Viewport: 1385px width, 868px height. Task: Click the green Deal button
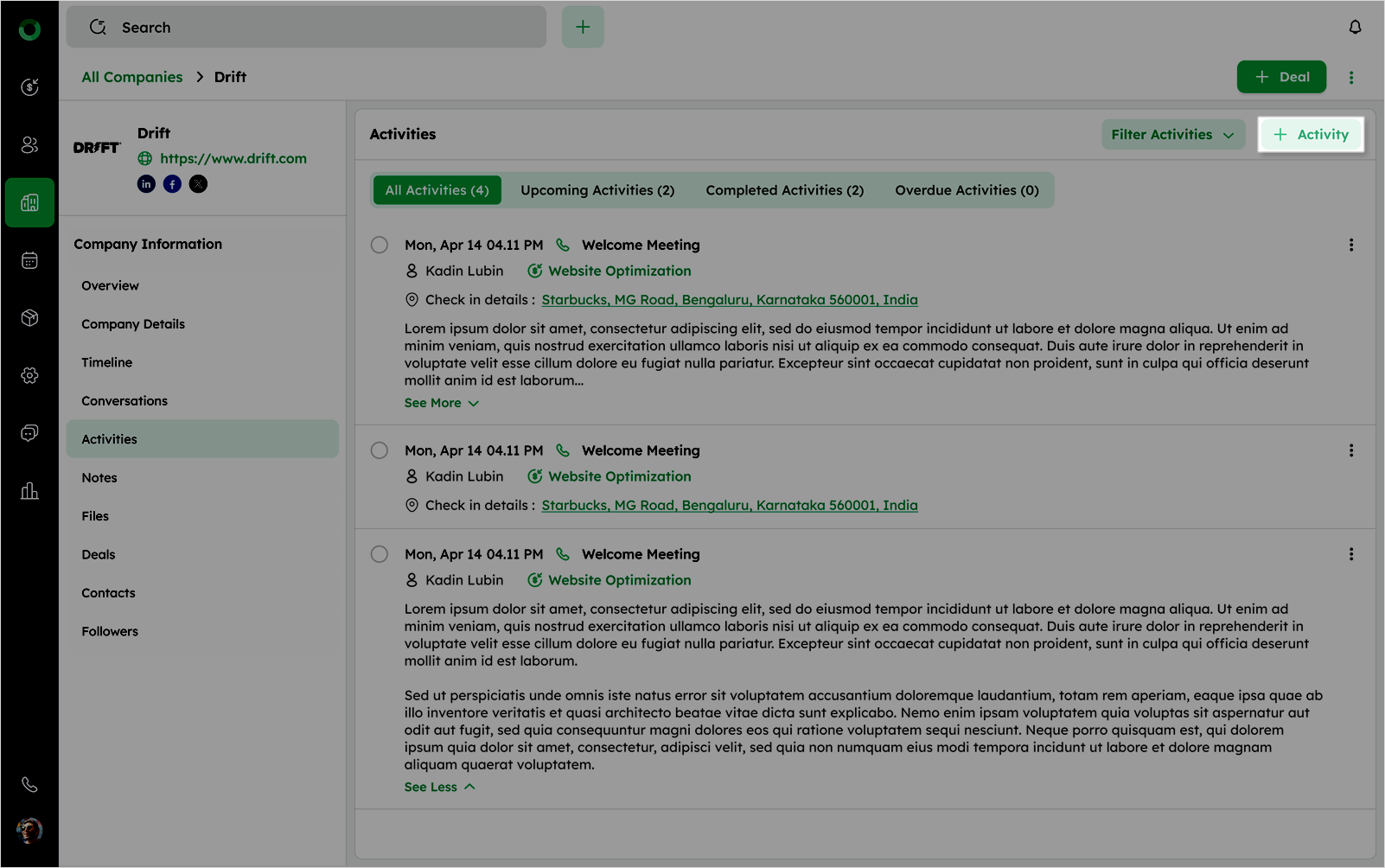pos(1281,77)
